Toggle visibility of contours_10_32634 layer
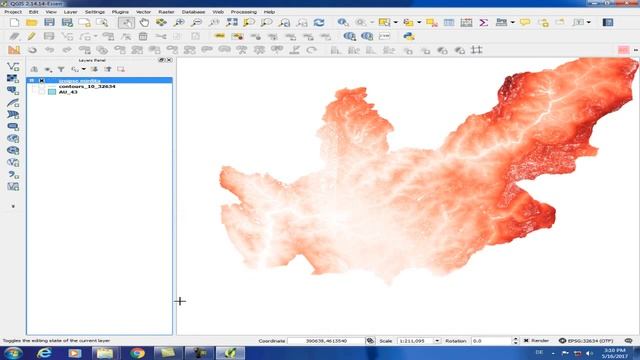 (42, 87)
